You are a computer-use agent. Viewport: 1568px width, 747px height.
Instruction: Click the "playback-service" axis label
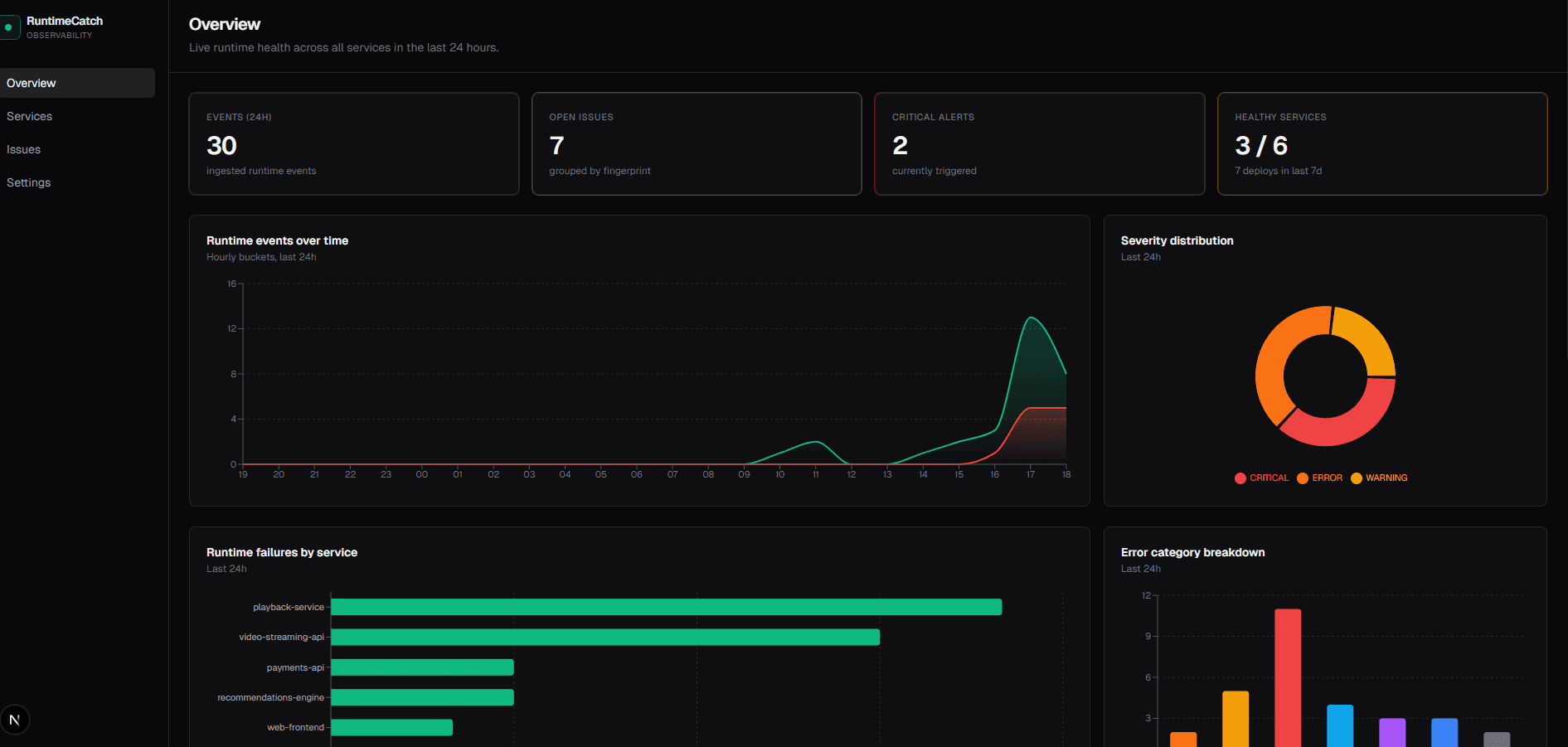tap(289, 607)
